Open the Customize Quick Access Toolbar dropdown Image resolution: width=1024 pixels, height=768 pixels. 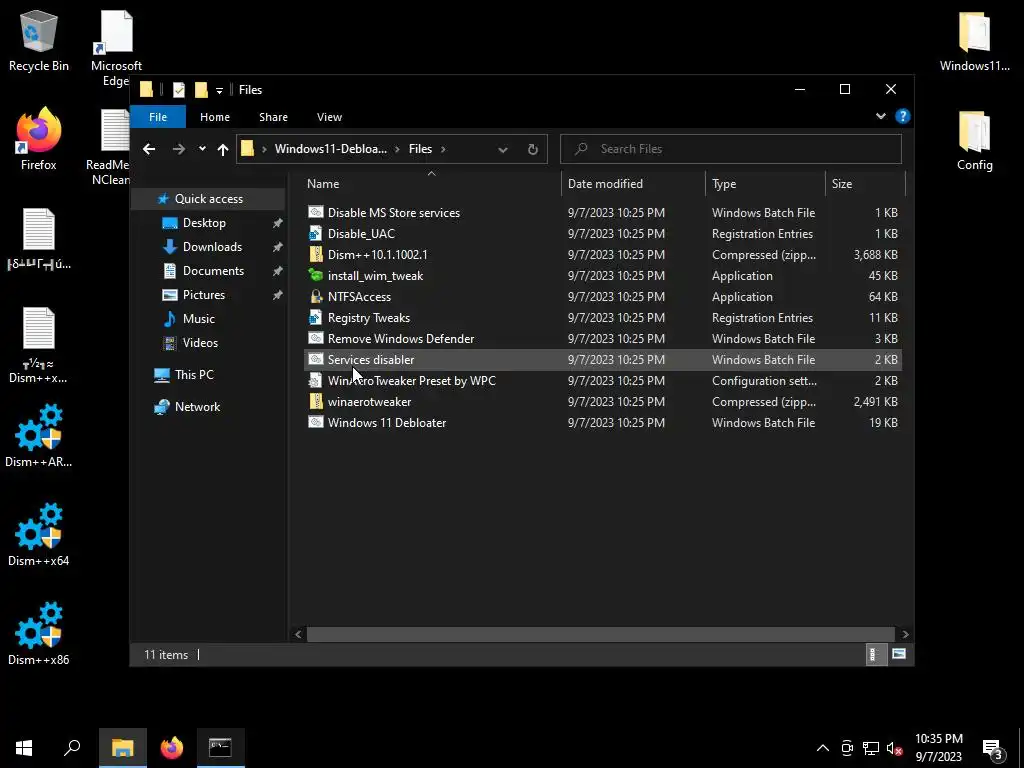219,90
